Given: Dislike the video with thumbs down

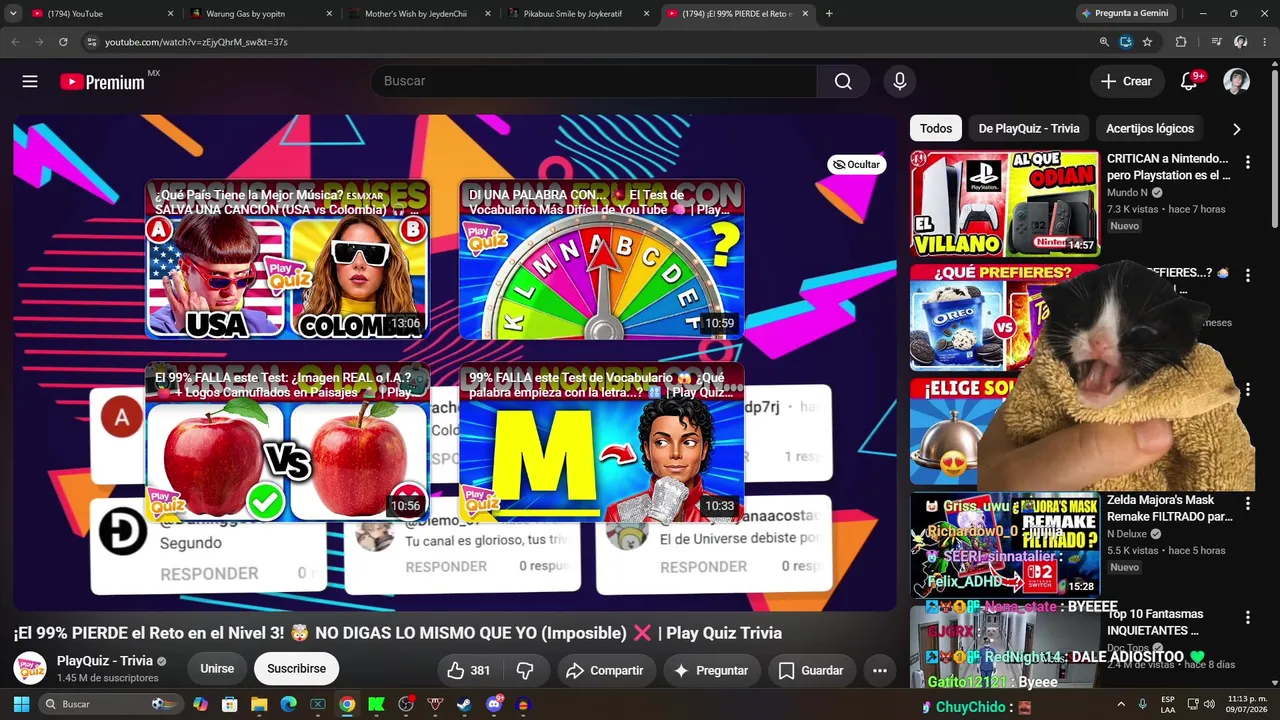Looking at the screenshot, I should pos(525,670).
